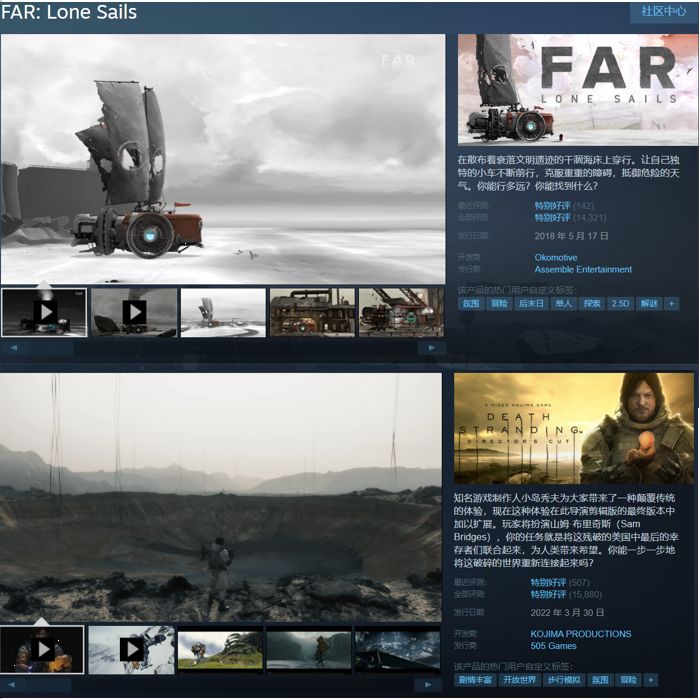Click the Death Stranding main screenshot viewer
The width and height of the screenshot is (700, 699).
(221, 497)
